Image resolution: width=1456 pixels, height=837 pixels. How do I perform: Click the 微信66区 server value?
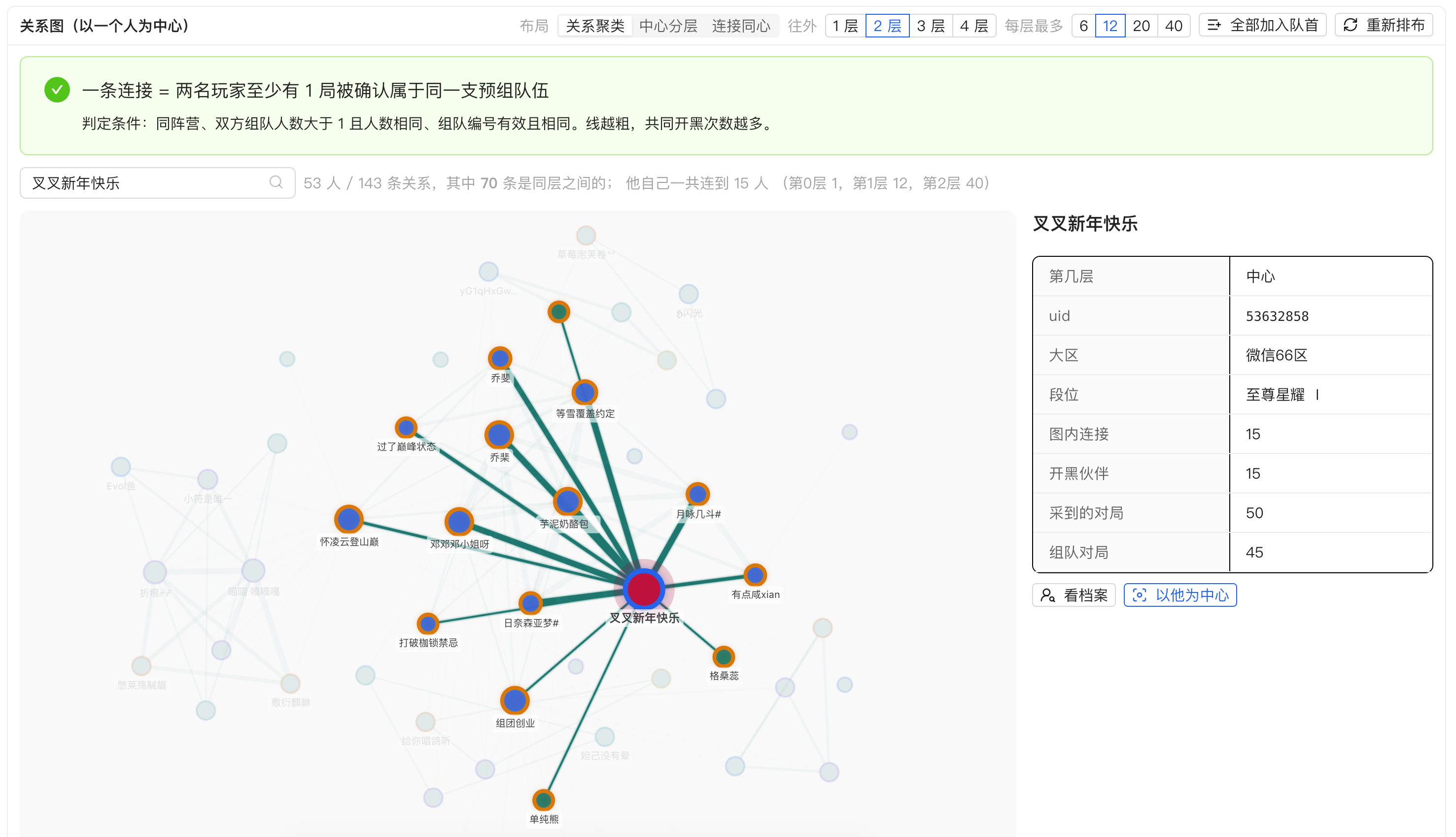pos(1276,355)
